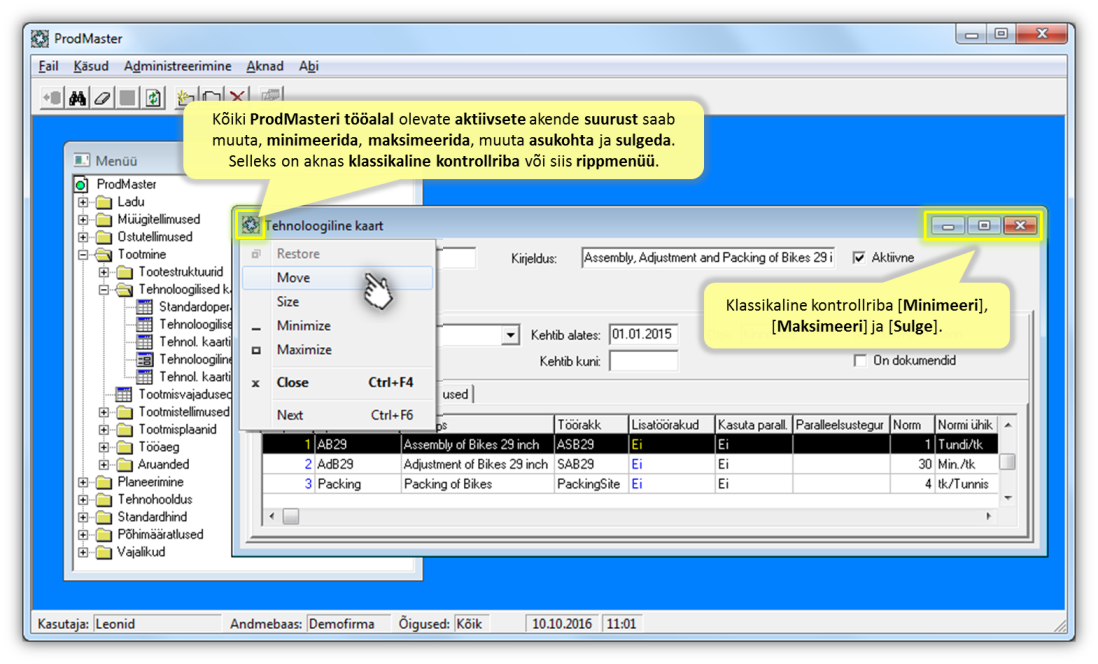This screenshot has height=664, width=1098.
Task: Click the Tehnoloogiline form icon in tree
Action: (x=144, y=359)
